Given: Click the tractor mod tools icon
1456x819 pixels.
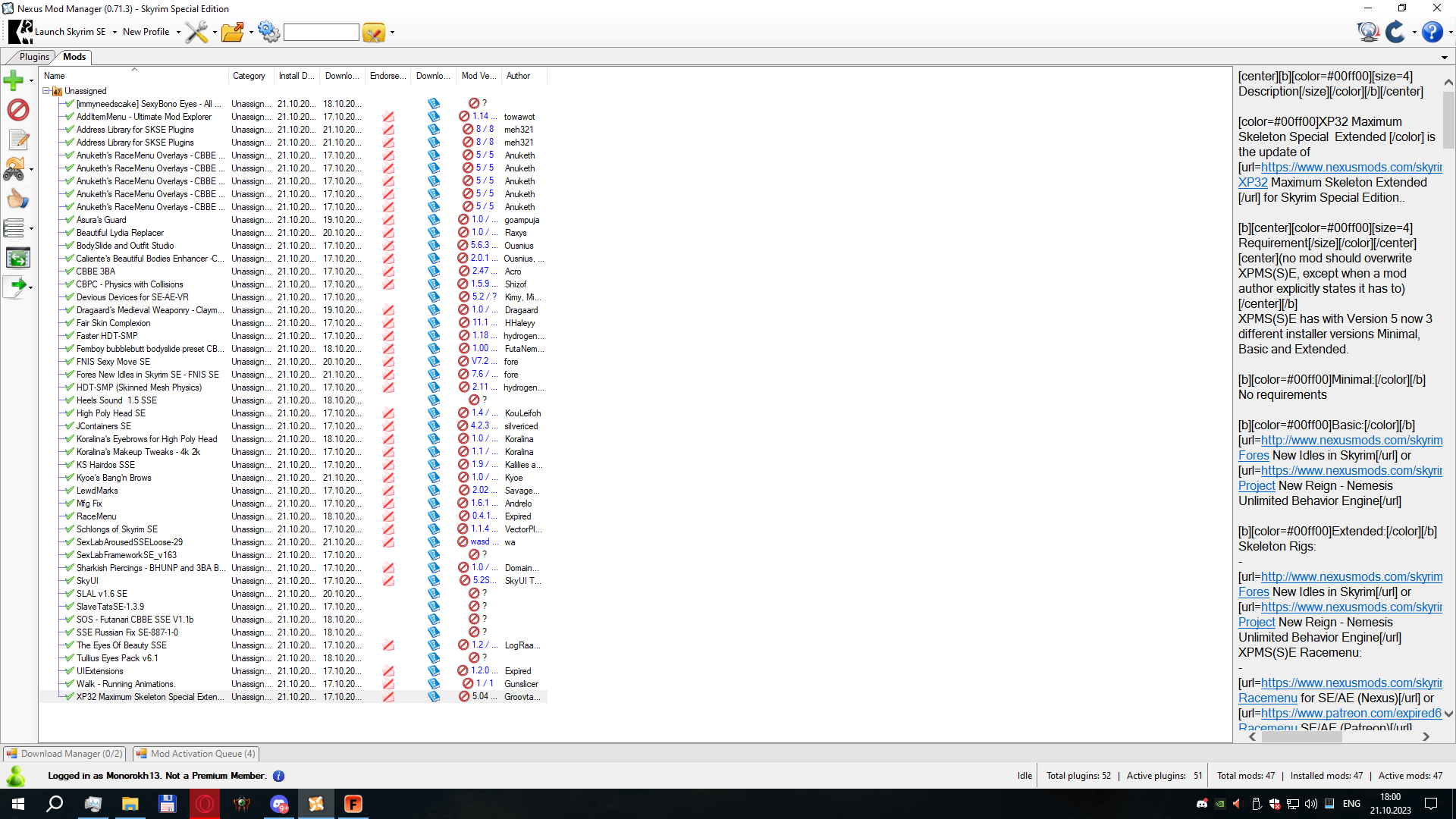Looking at the screenshot, I should click(x=14, y=168).
